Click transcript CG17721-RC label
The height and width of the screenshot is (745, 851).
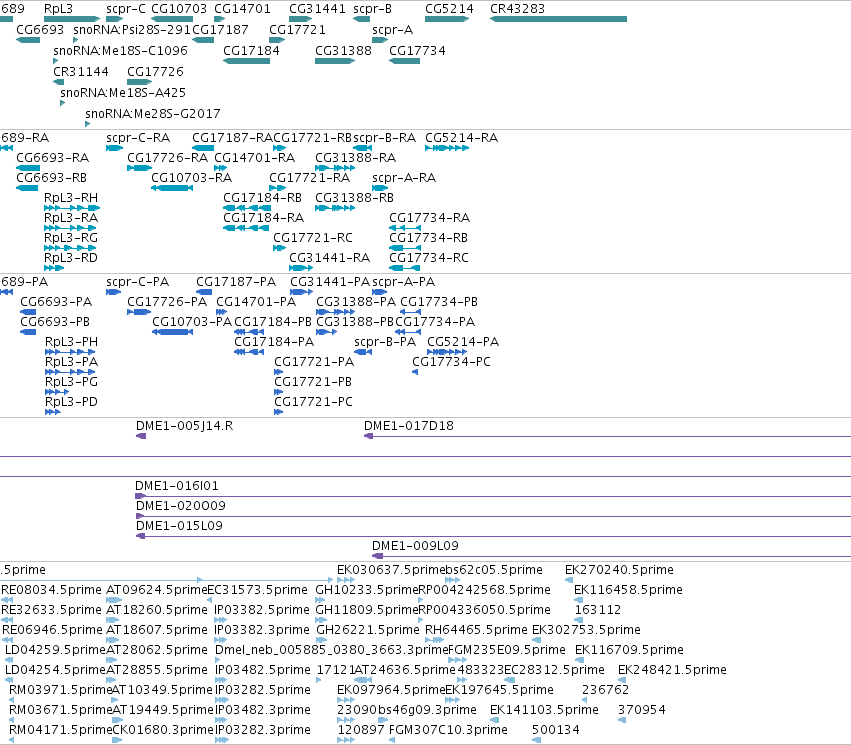click(313, 238)
